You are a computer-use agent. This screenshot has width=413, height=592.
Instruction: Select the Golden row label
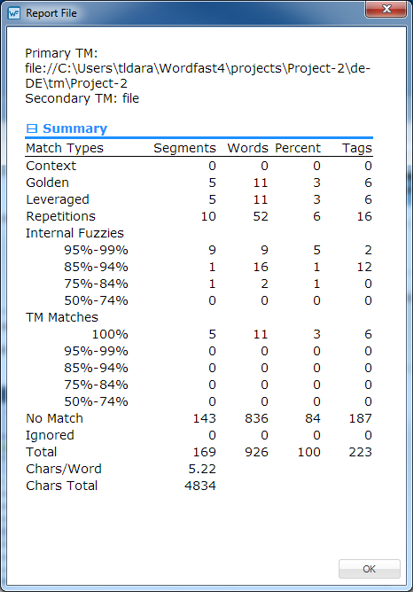[48, 183]
